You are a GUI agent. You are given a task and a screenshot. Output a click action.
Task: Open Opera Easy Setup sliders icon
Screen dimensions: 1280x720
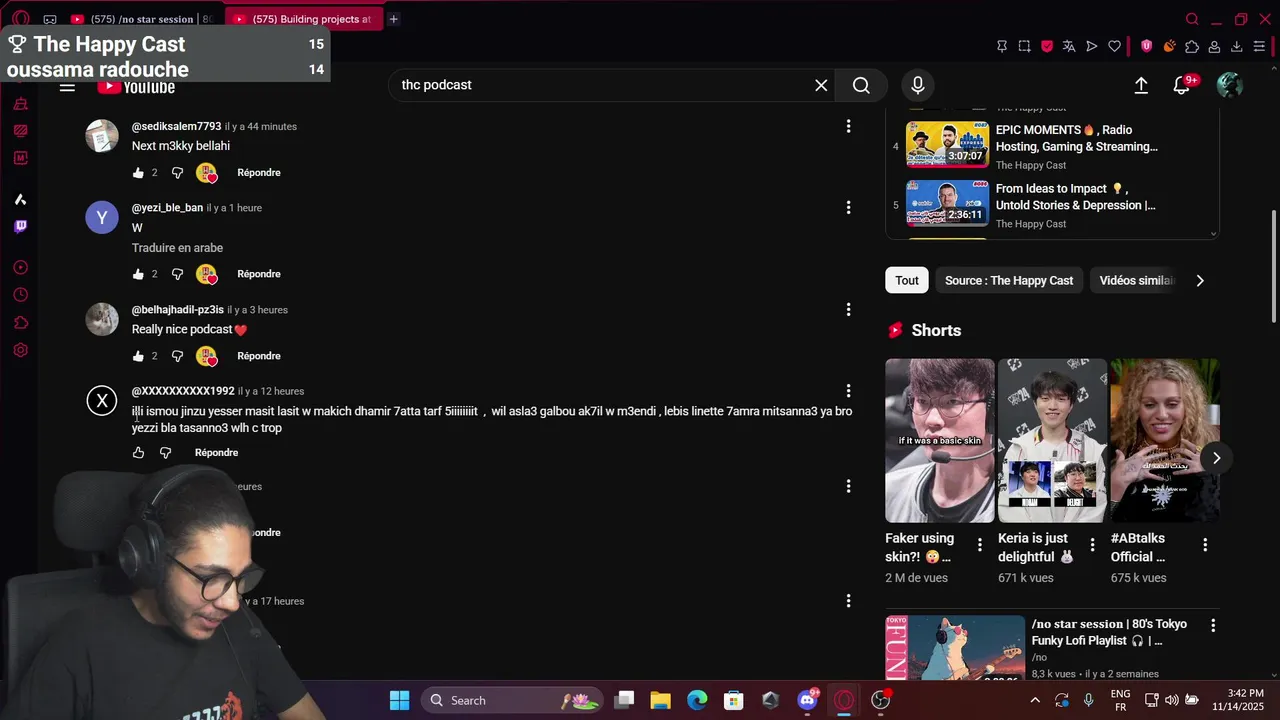coord(1259,47)
